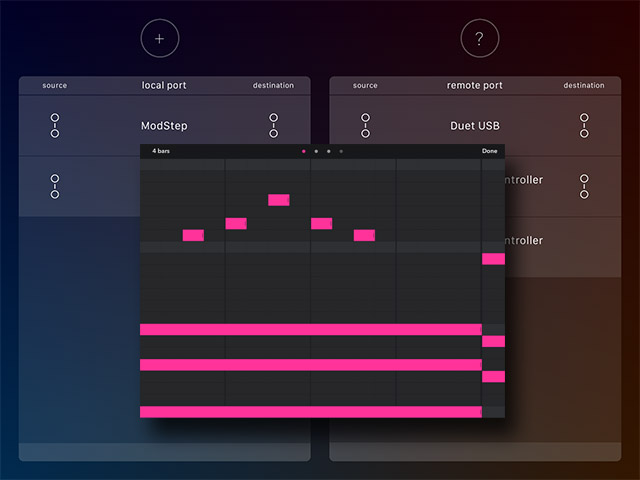Open help with the question mark icon
The image size is (640, 480).
tap(479, 39)
